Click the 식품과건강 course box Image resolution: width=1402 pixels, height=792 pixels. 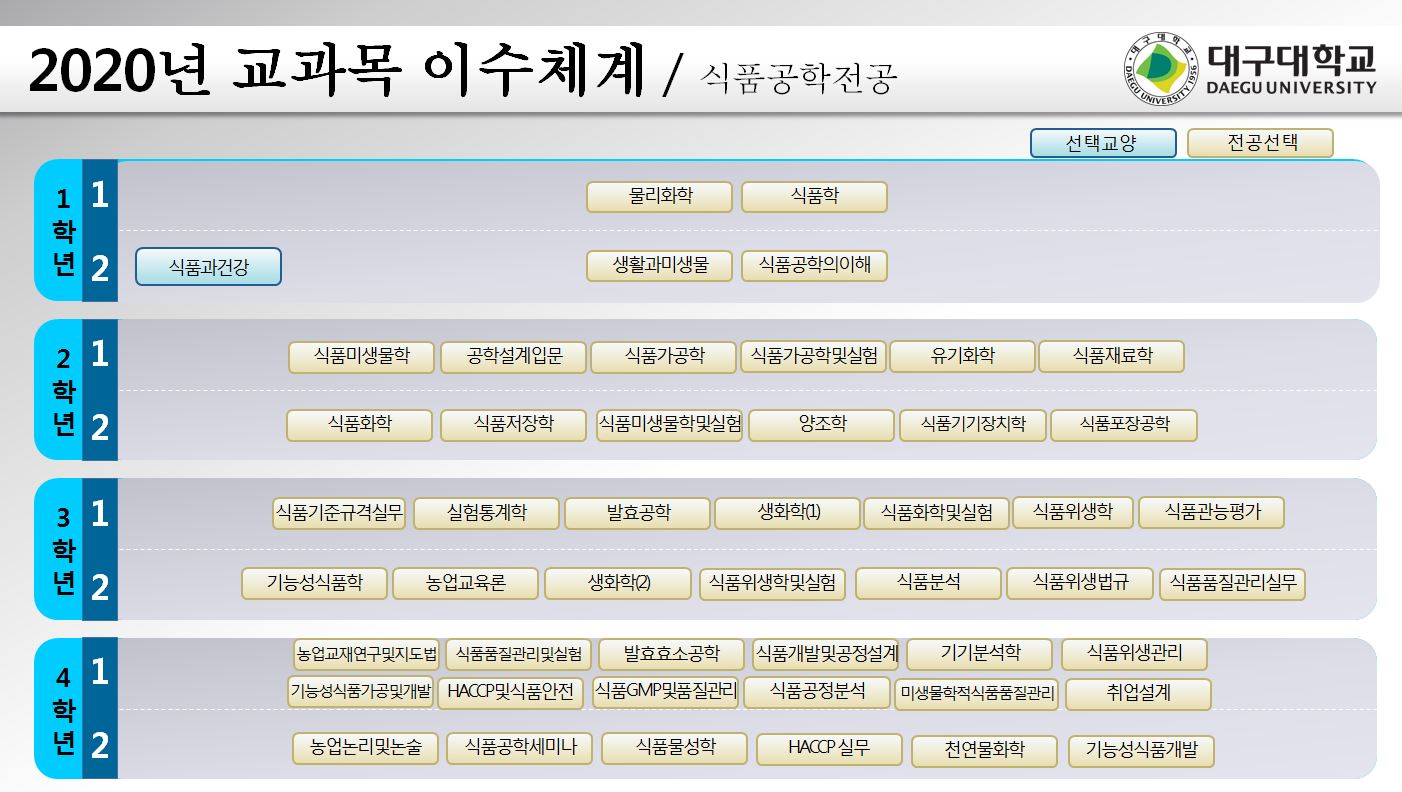[208, 267]
